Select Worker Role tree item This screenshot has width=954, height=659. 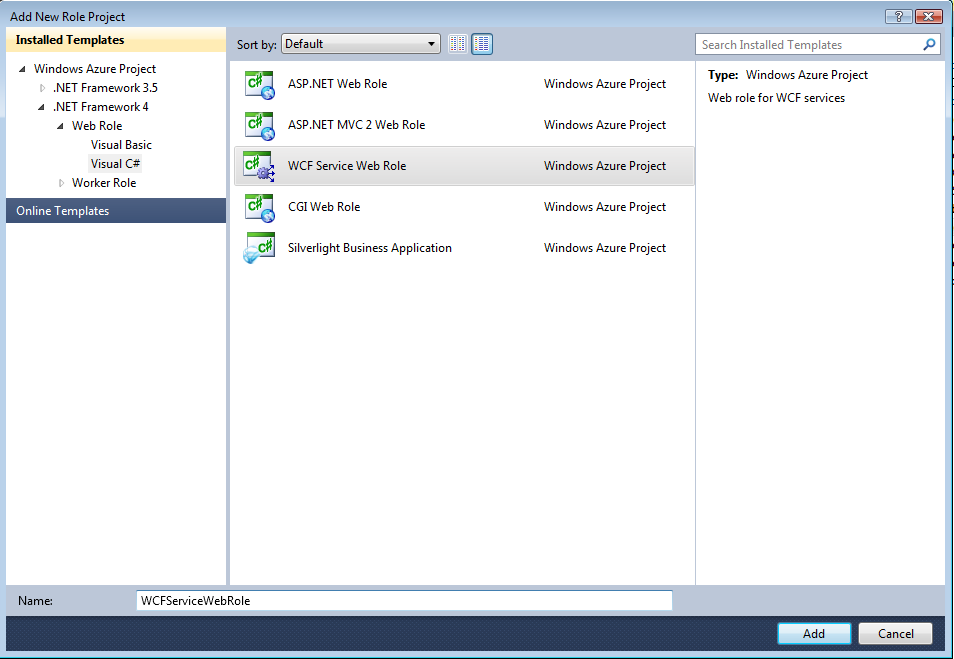click(104, 183)
